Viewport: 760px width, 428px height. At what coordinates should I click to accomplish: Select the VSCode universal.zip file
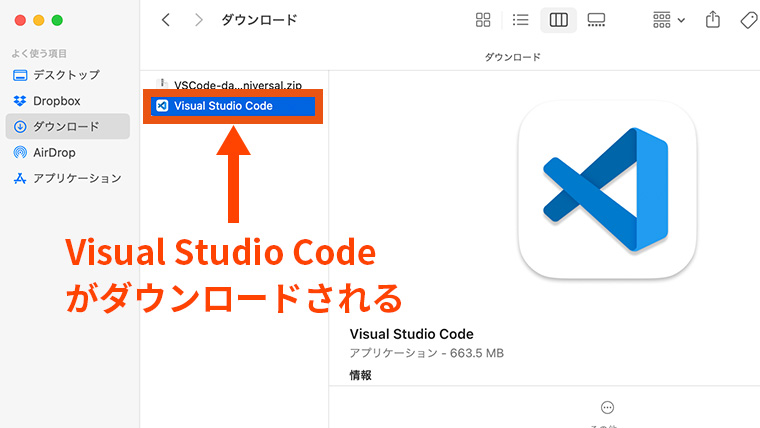(x=236, y=86)
